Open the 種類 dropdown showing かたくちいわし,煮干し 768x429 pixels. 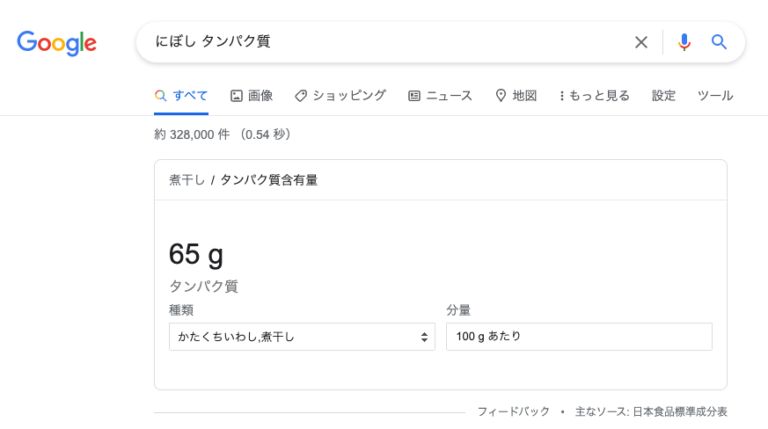(x=302, y=337)
